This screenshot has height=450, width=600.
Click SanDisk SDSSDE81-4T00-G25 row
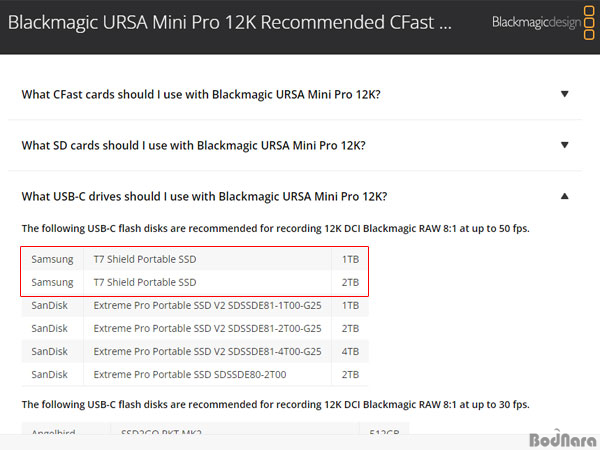[x=195, y=351]
